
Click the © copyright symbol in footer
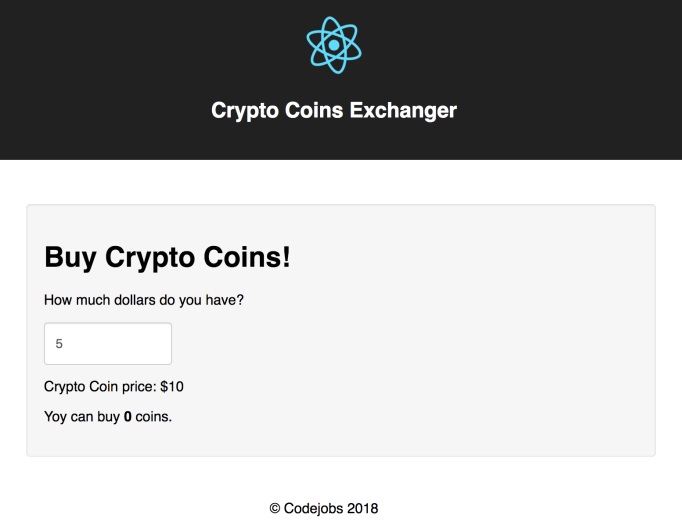pos(275,508)
